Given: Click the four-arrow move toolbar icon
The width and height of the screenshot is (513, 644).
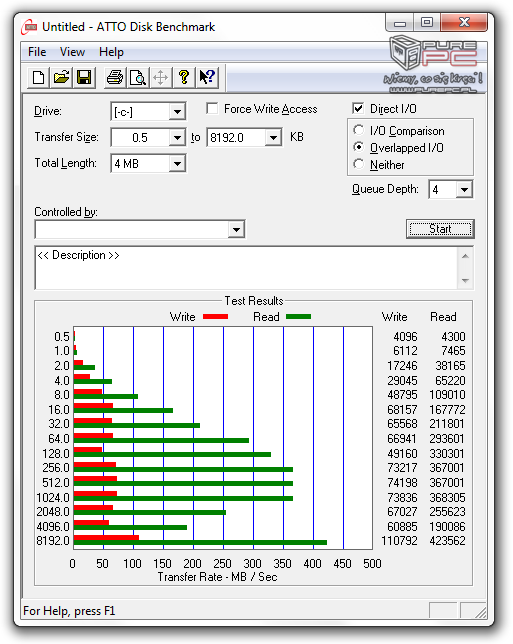Looking at the screenshot, I should point(161,77).
